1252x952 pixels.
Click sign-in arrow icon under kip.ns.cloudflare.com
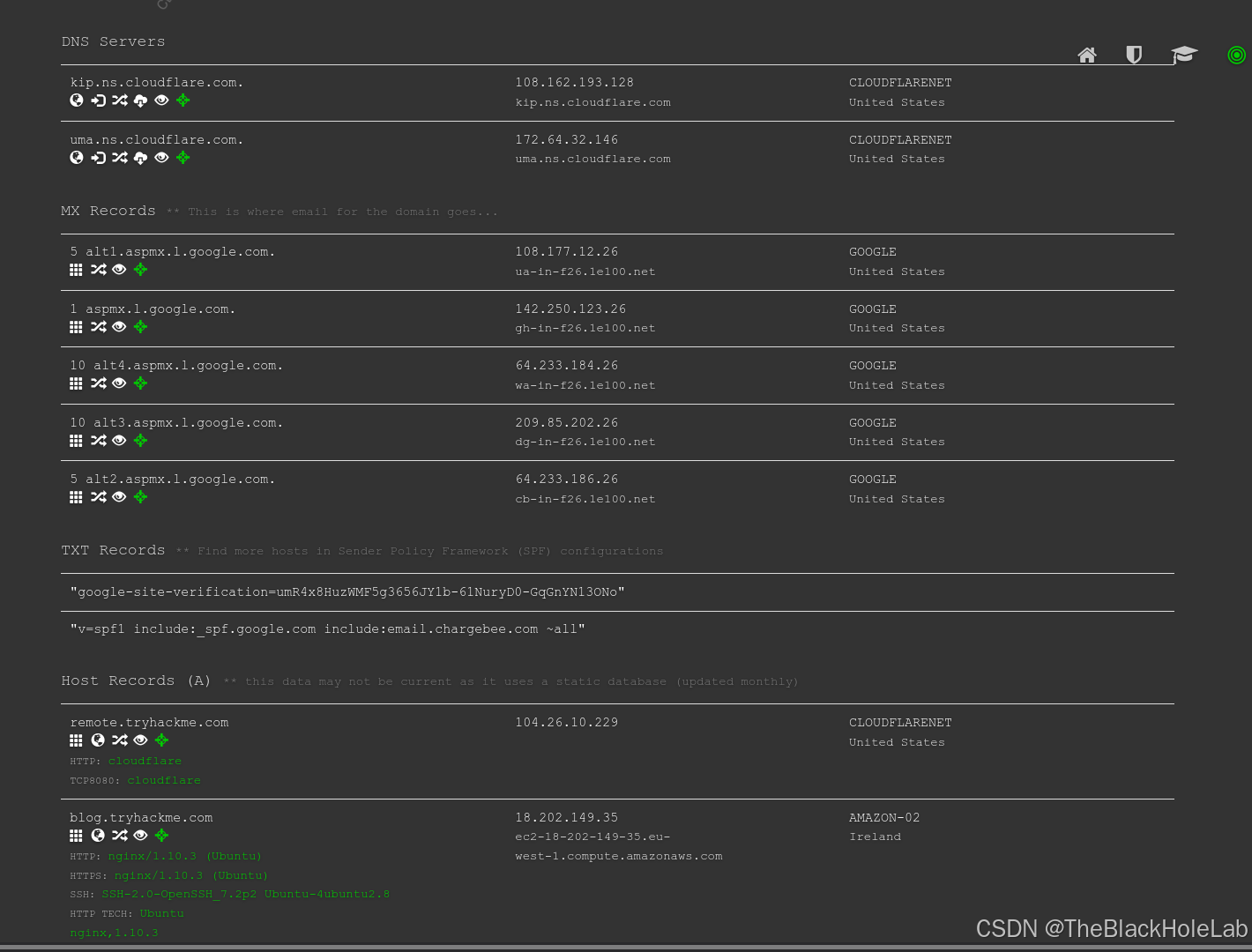(x=98, y=100)
